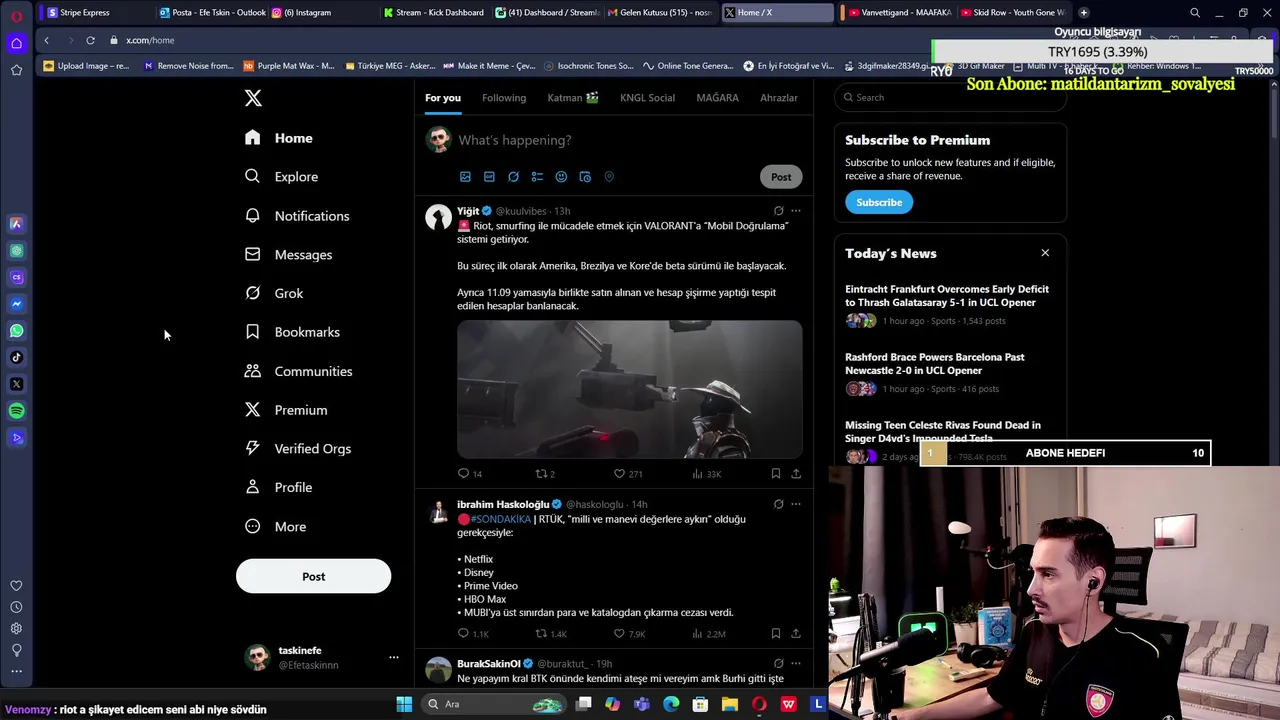
Task: Open the emoji picker in composer
Action: click(561, 177)
